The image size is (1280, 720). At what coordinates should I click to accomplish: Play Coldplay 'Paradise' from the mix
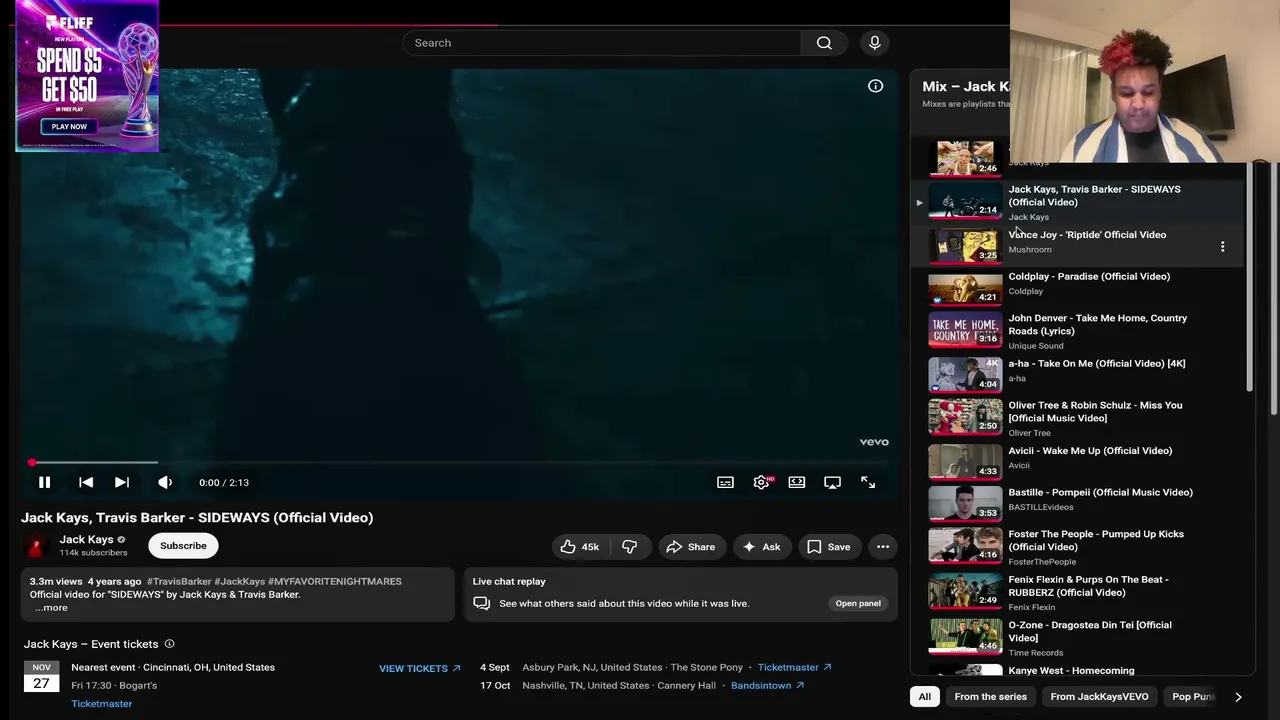965,287
